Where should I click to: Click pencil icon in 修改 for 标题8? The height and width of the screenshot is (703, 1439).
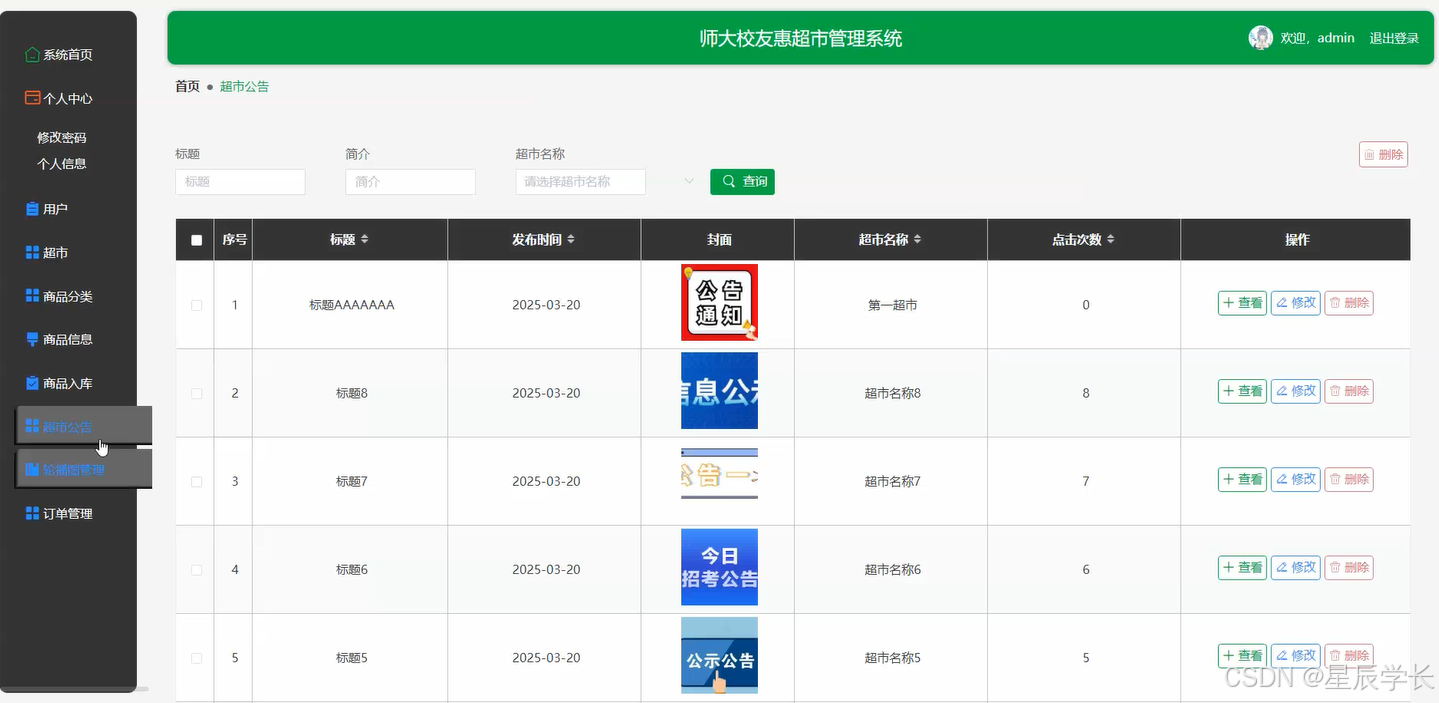[1282, 391]
